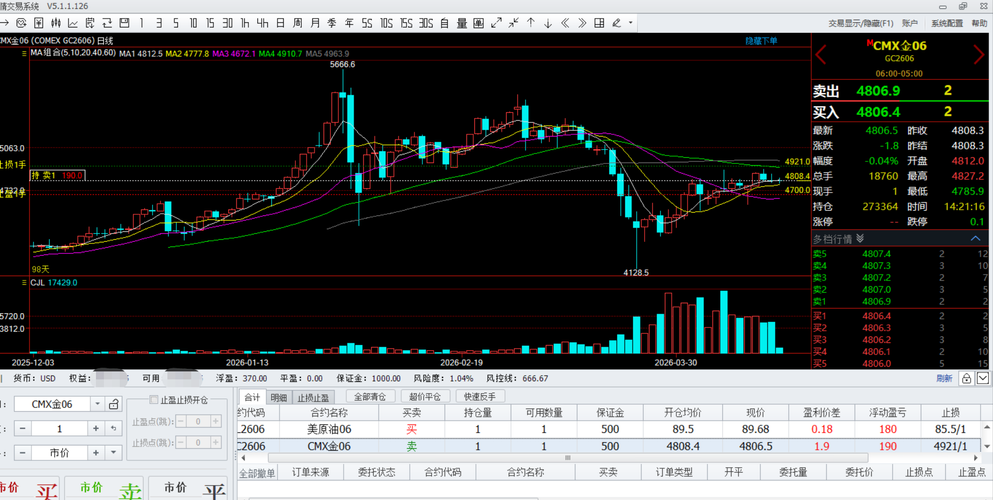Screen dimensions: 993x500
Task: Open the 市价 price type dropdown arrow
Action: point(113,453)
